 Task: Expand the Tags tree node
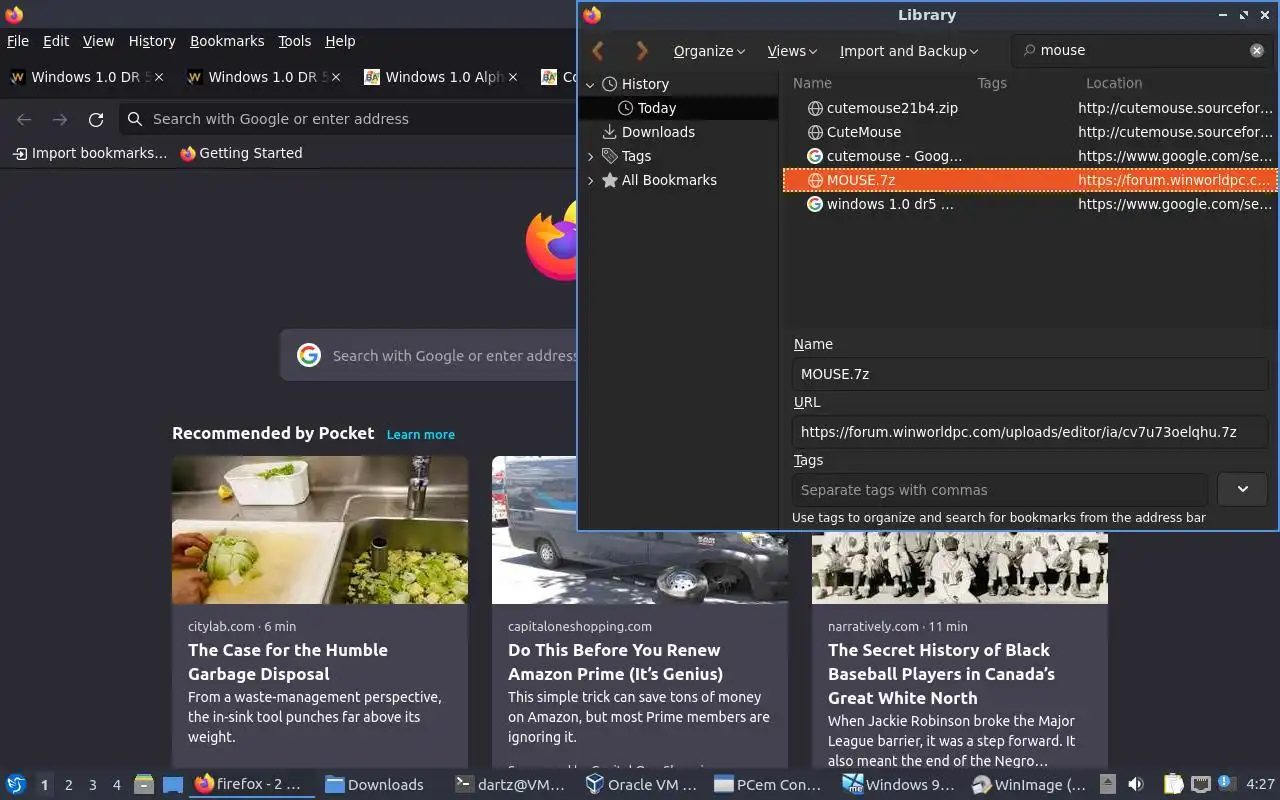click(x=590, y=156)
